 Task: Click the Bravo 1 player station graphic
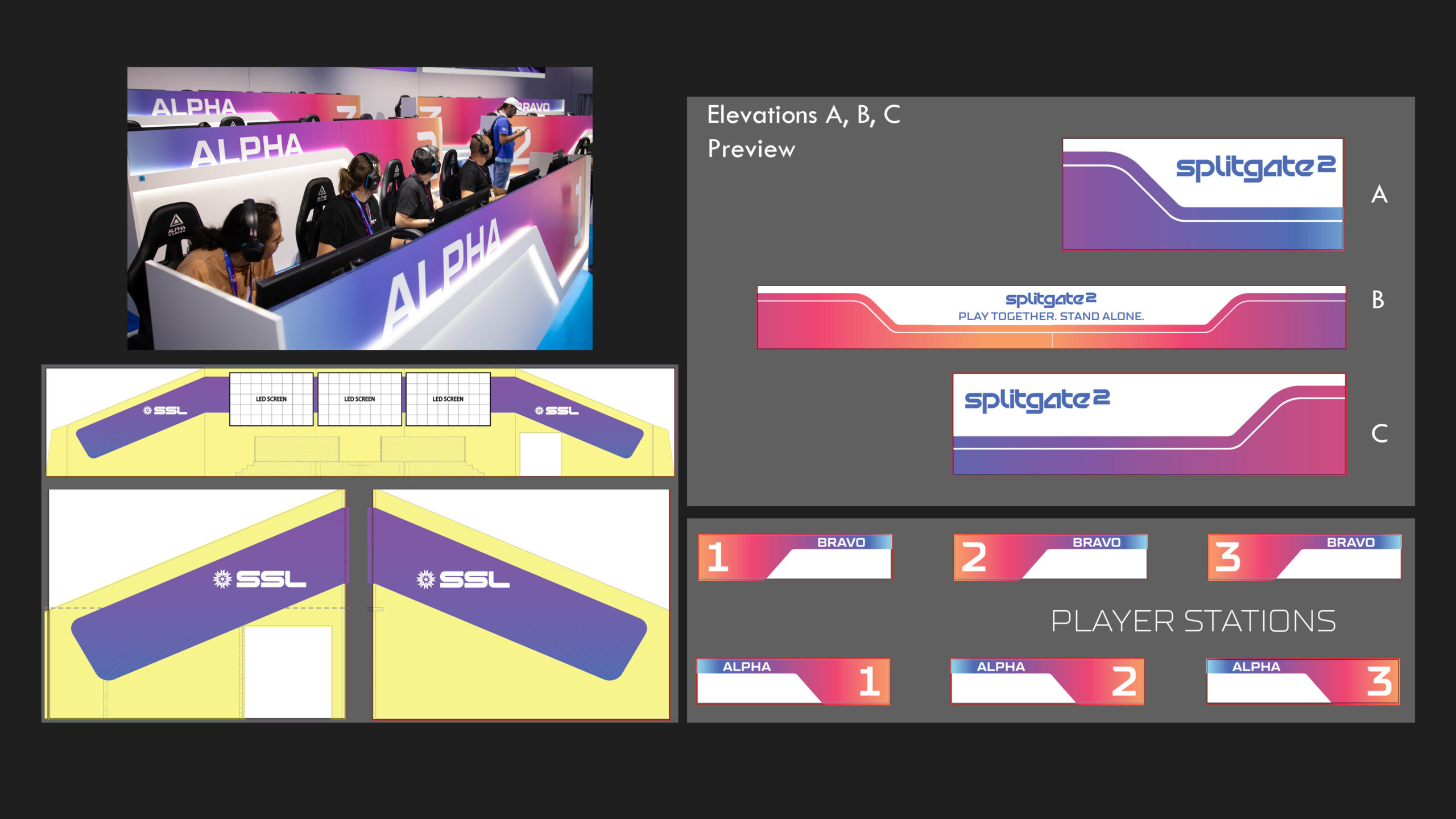(795, 557)
